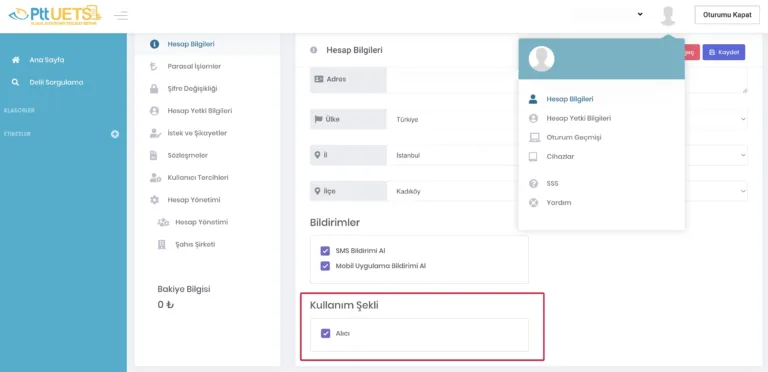Image resolution: width=768 pixels, height=372 pixels.
Task: Open the İl dropdown showing İstanbul
Action: [568, 155]
